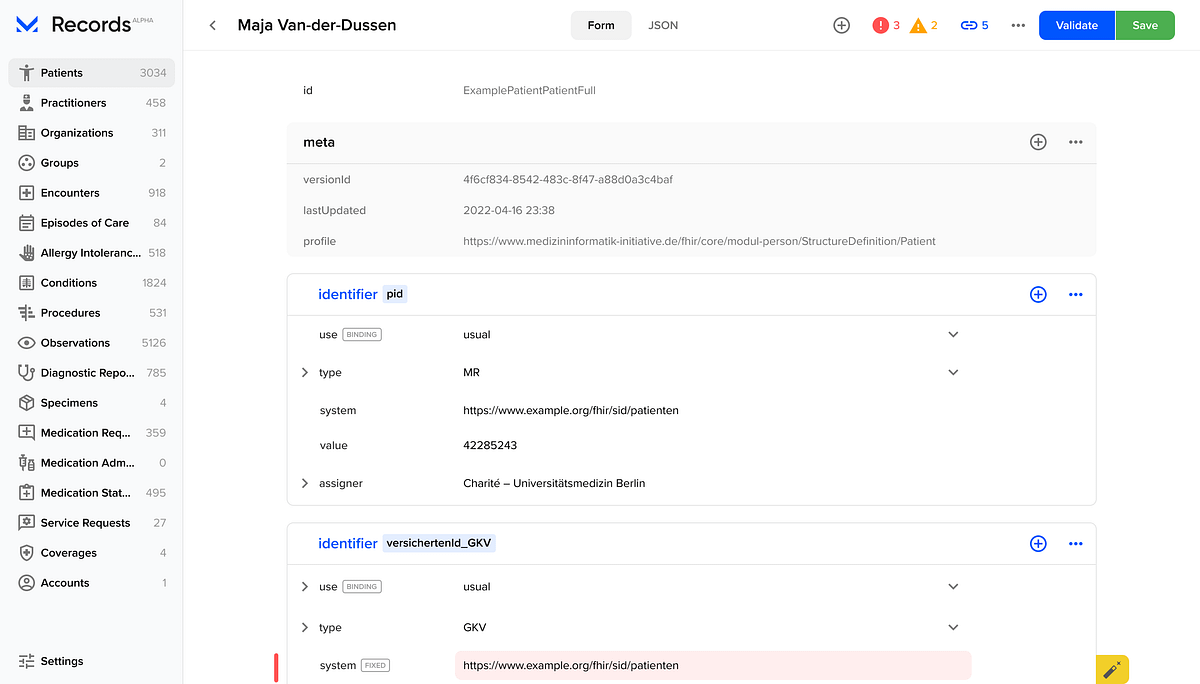
Task: Click the plus icon on identifier pid
Action: point(1038,294)
